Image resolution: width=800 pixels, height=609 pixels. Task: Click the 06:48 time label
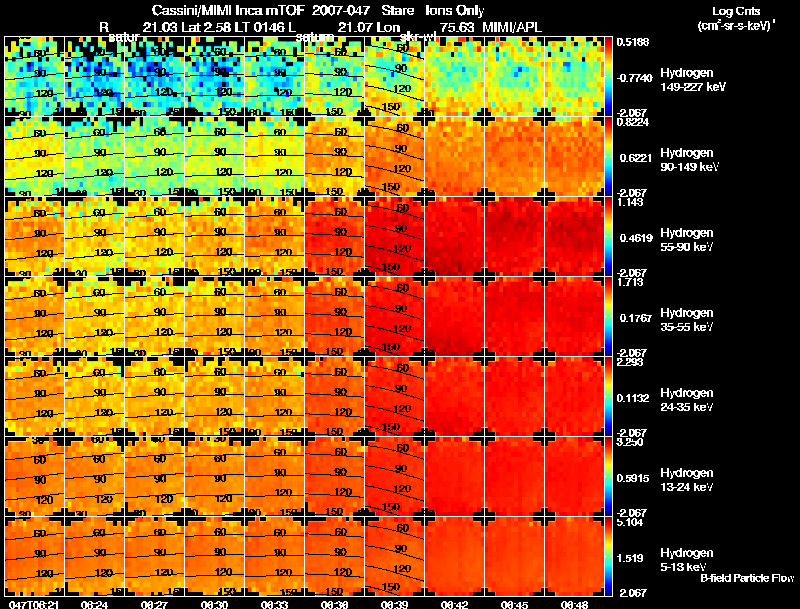coord(574,604)
